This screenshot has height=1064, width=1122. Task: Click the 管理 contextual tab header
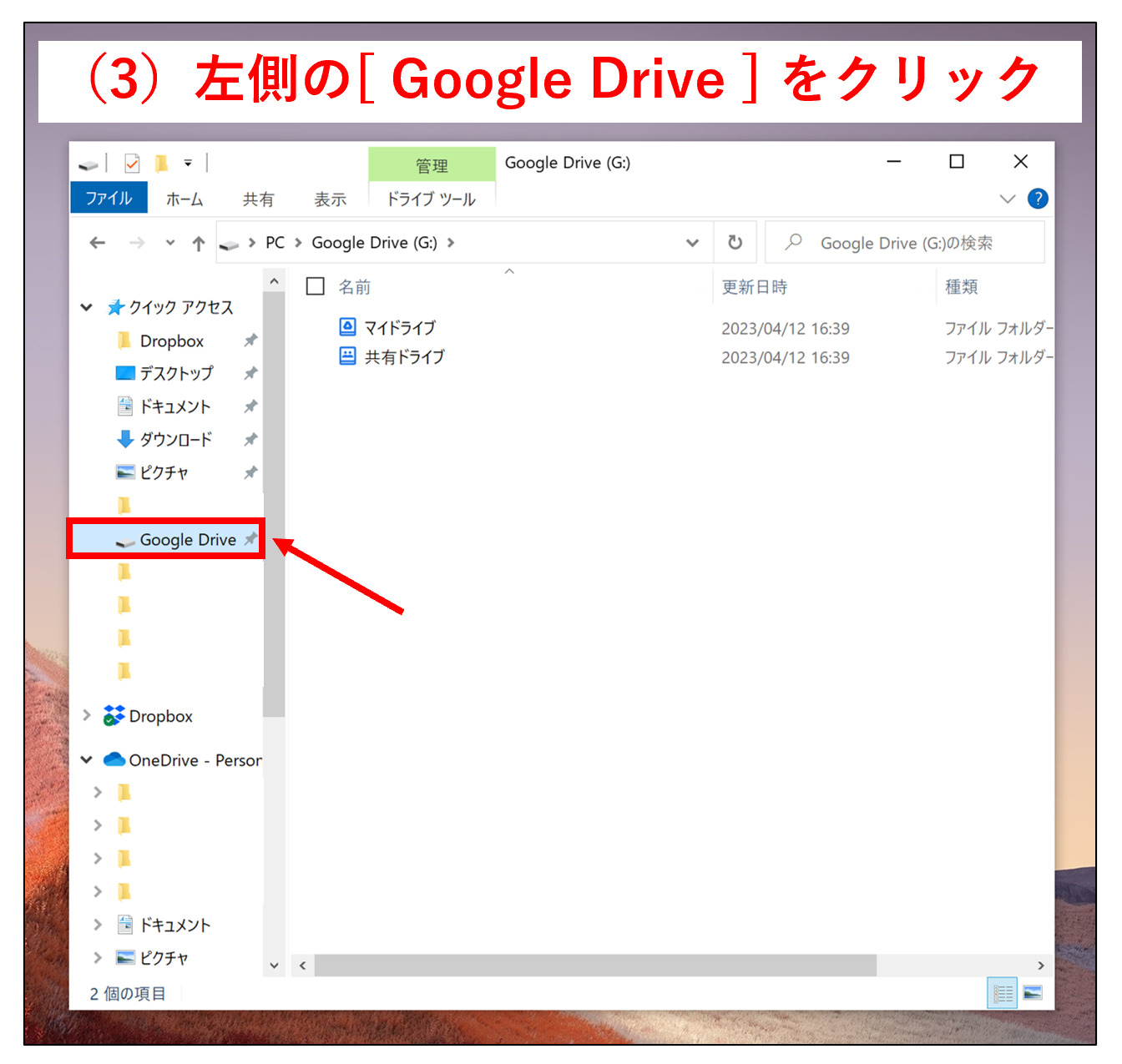click(432, 165)
